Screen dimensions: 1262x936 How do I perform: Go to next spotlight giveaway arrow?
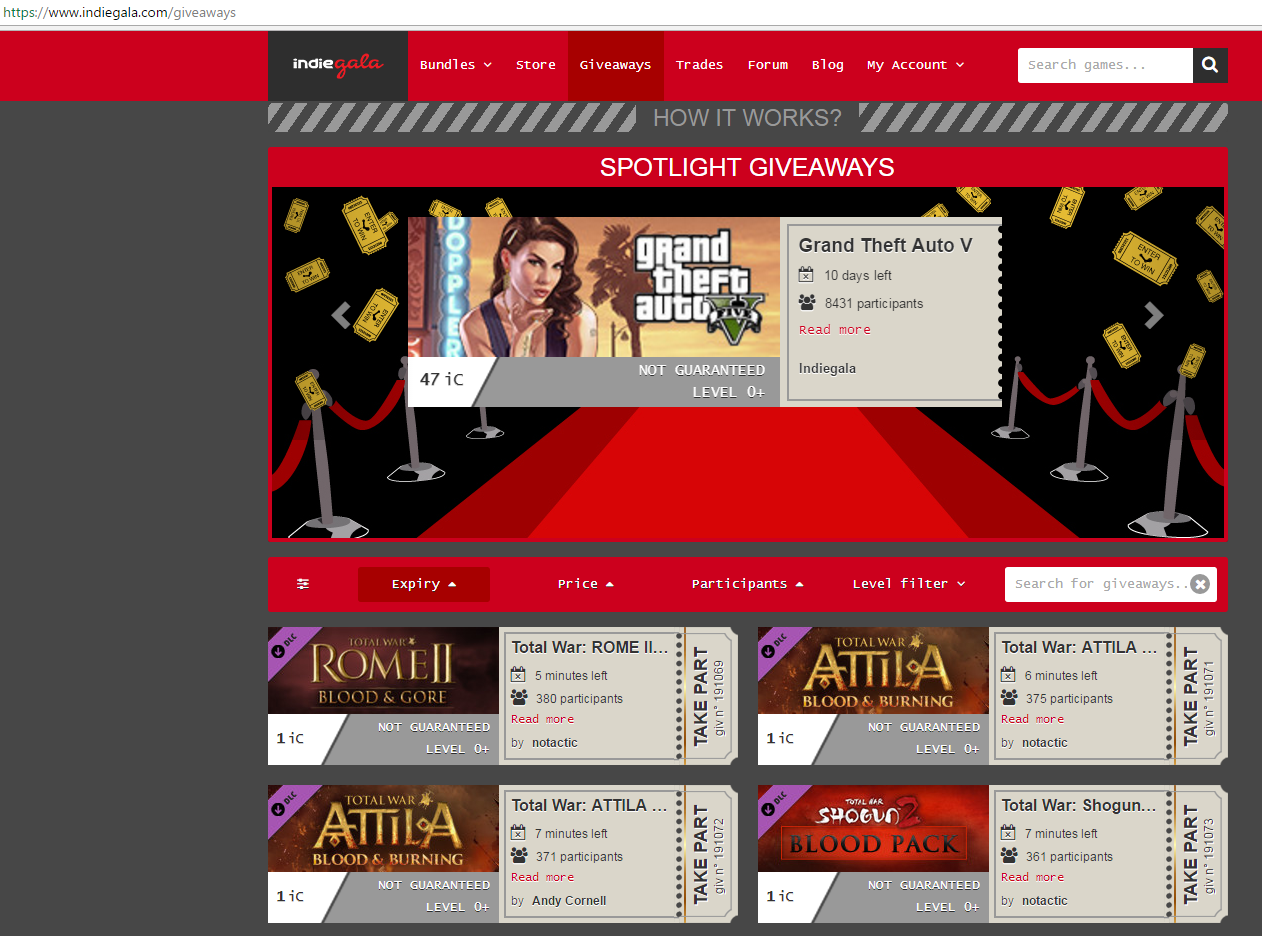(x=1154, y=315)
